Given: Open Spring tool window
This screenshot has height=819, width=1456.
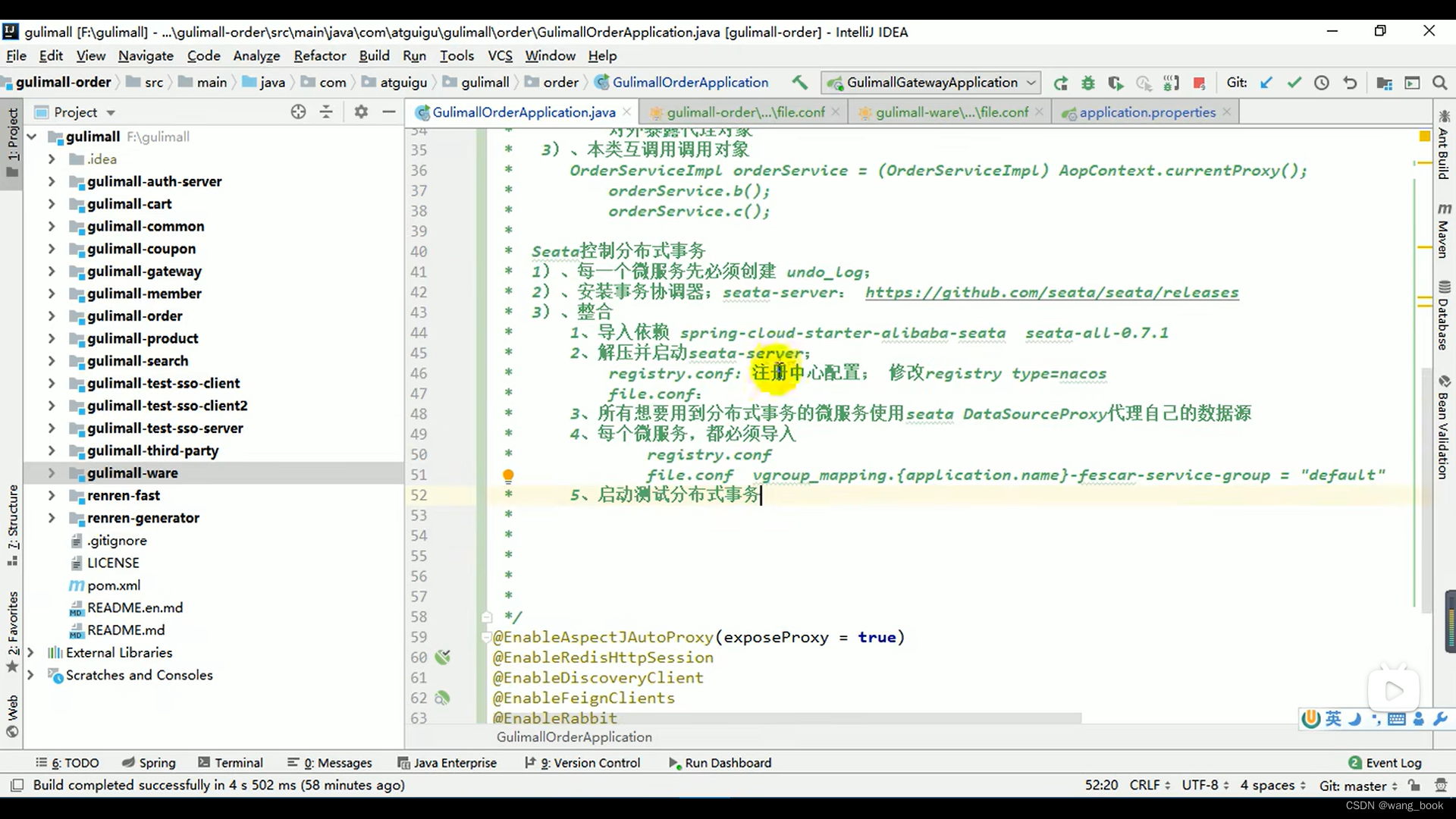Looking at the screenshot, I should pos(149,763).
